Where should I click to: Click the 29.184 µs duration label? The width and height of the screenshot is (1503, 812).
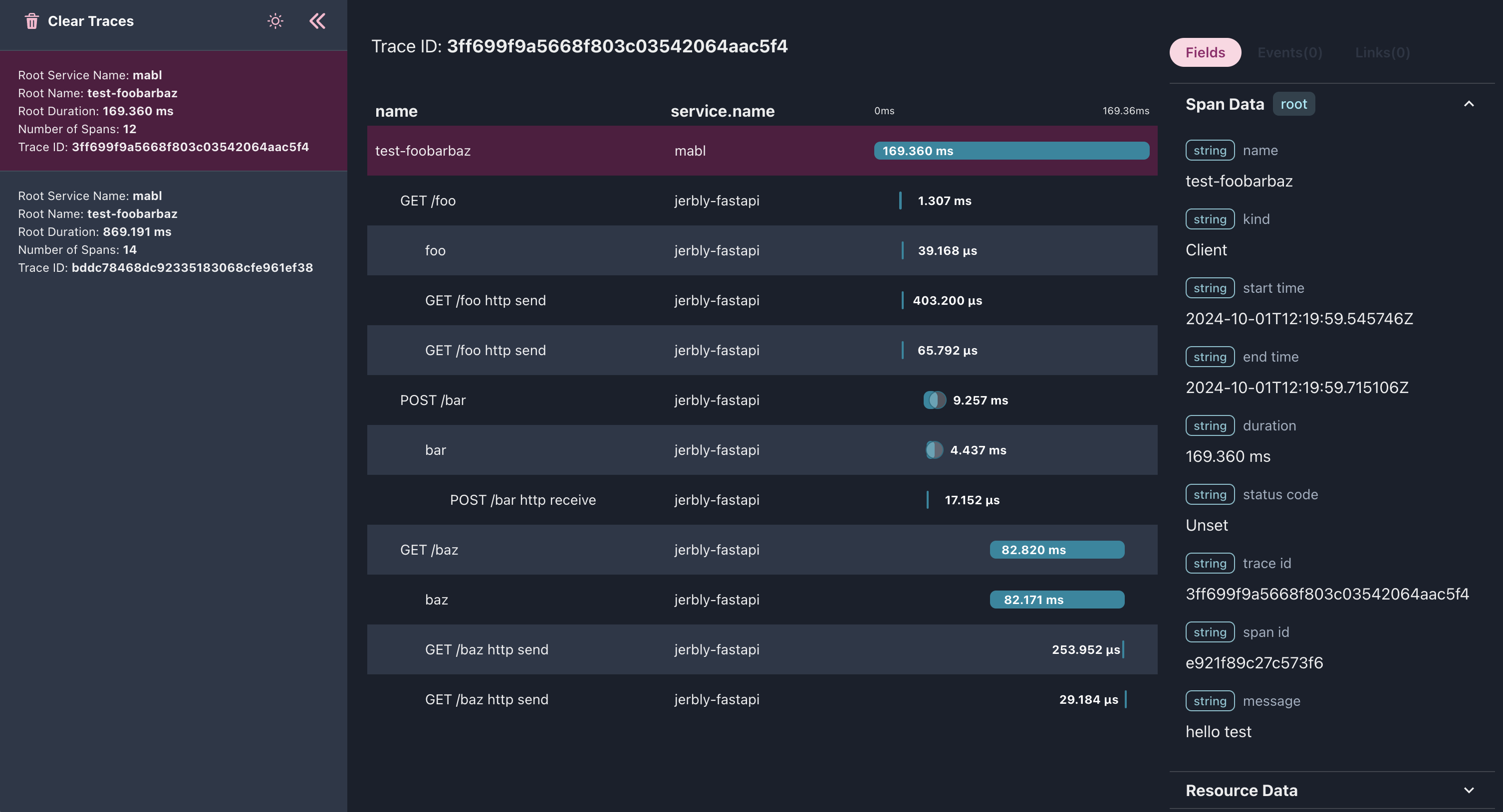pyautogui.click(x=1088, y=699)
